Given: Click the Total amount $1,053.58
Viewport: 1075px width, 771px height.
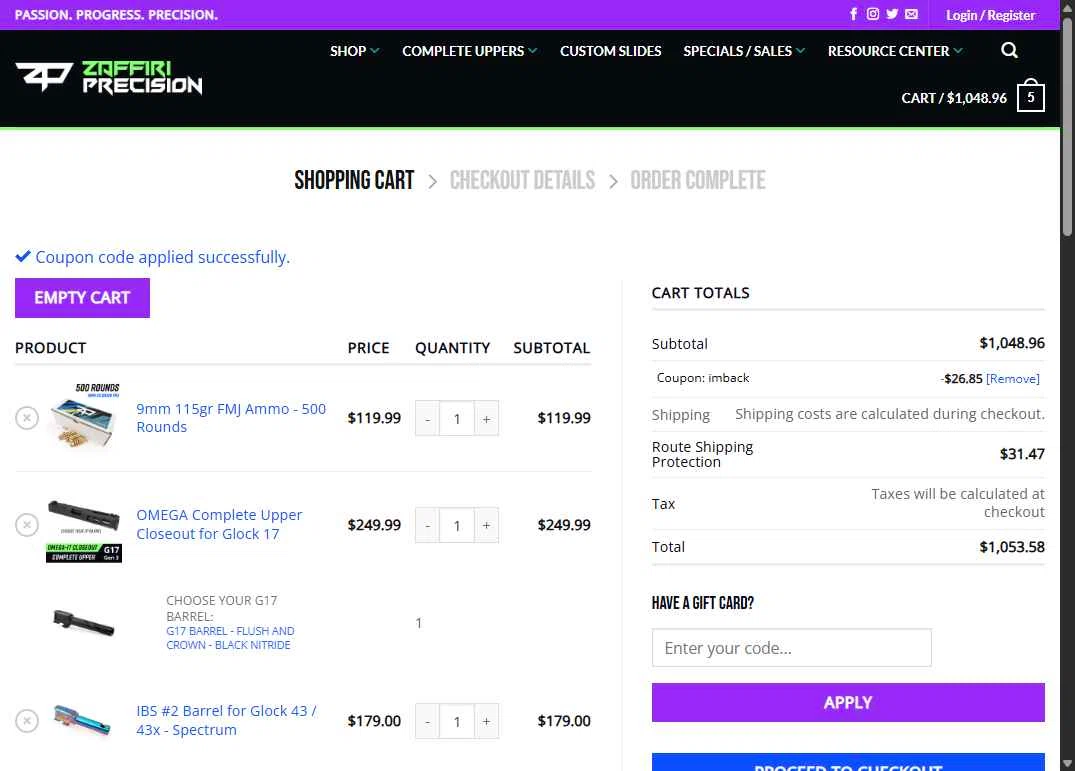Looking at the screenshot, I should pos(1012,547).
